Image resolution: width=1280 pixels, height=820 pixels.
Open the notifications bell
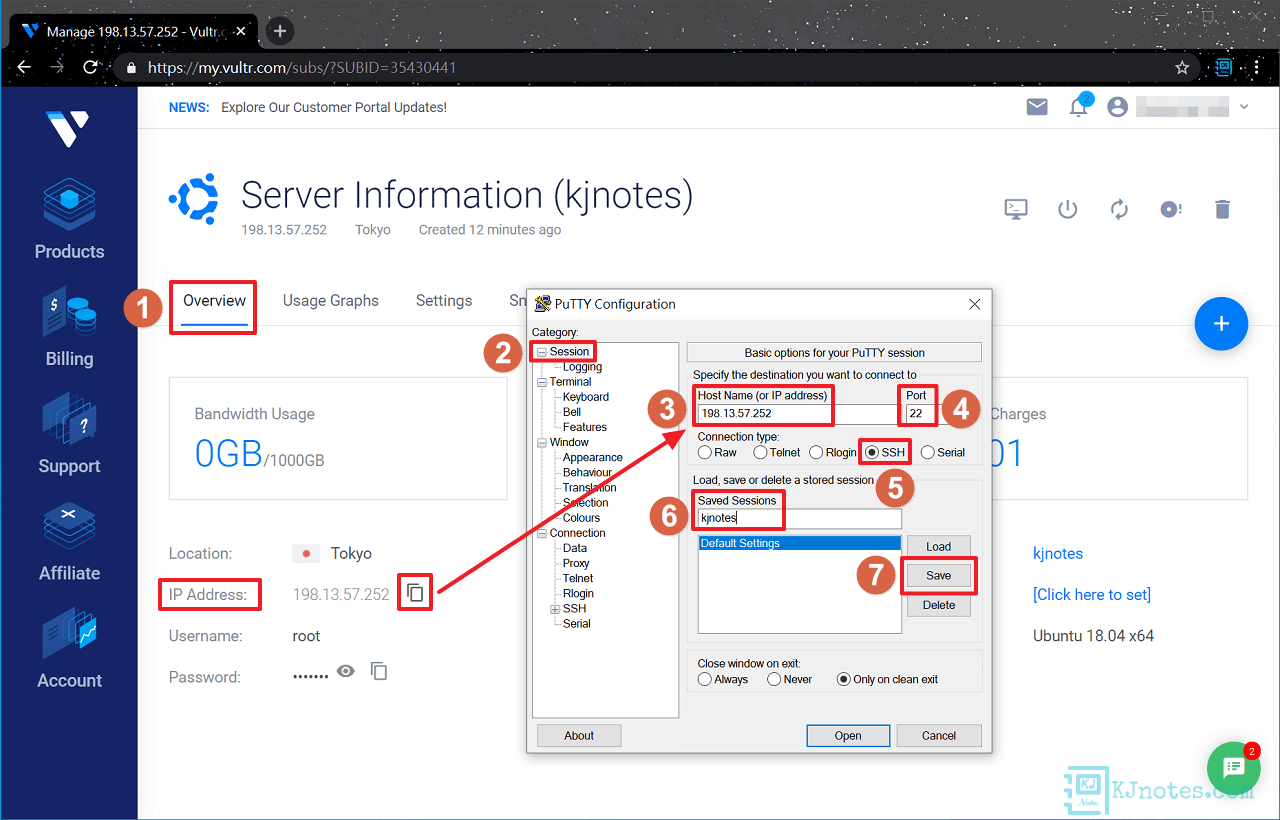point(1078,107)
